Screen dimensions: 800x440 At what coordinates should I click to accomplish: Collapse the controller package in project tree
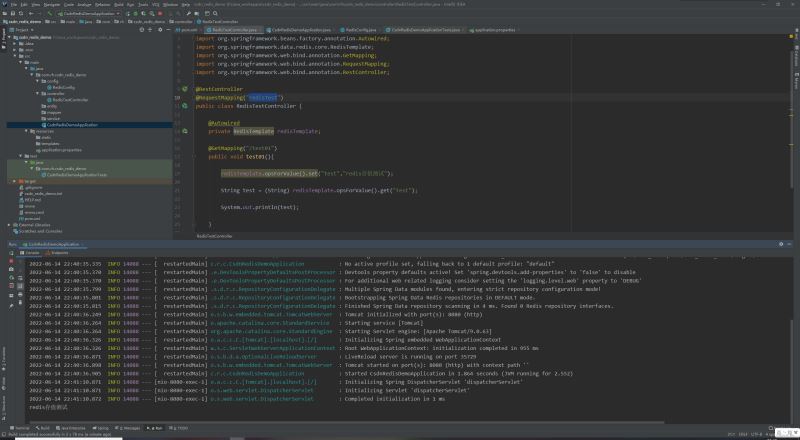click(x=36, y=93)
